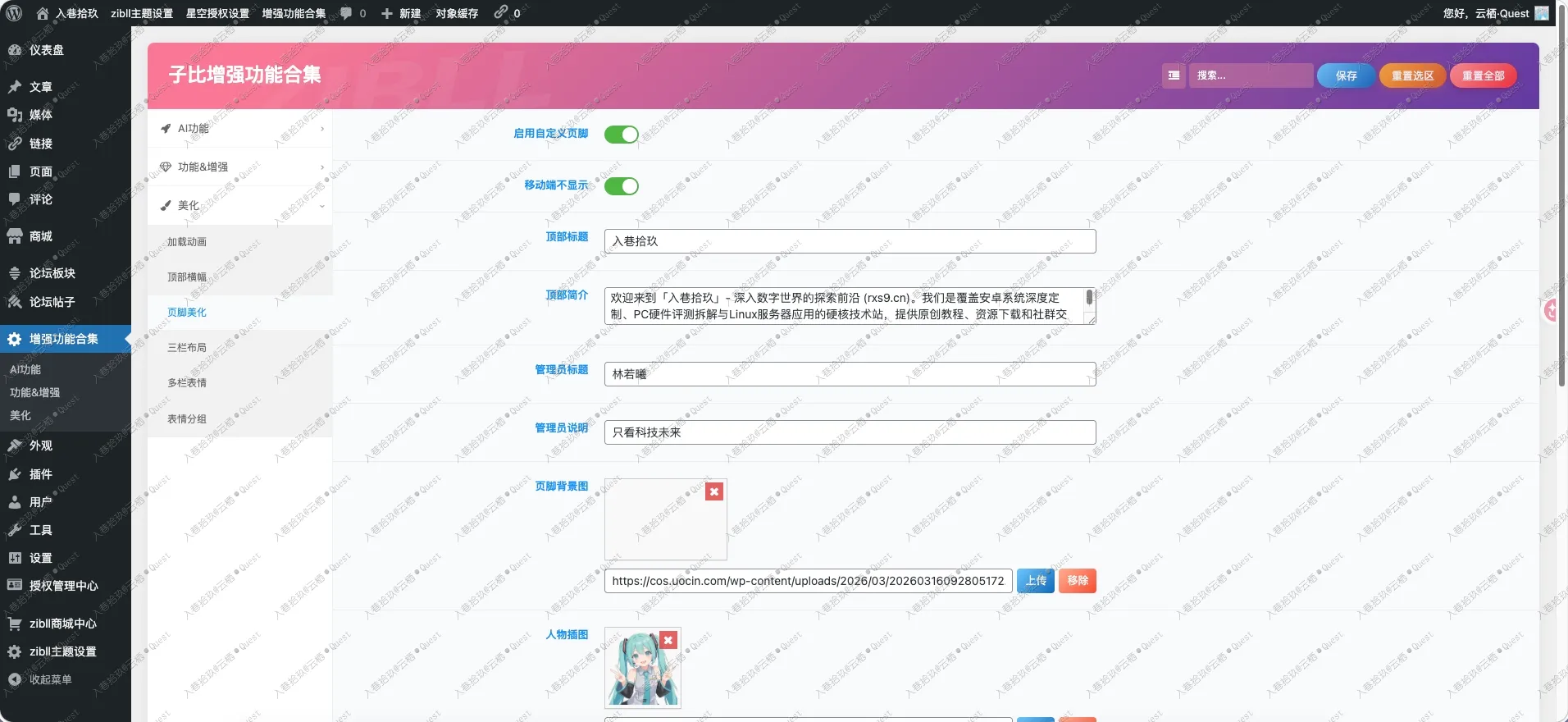Remove 页脚背景图 preview with red X
The image size is (1568, 722).
pyautogui.click(x=714, y=491)
